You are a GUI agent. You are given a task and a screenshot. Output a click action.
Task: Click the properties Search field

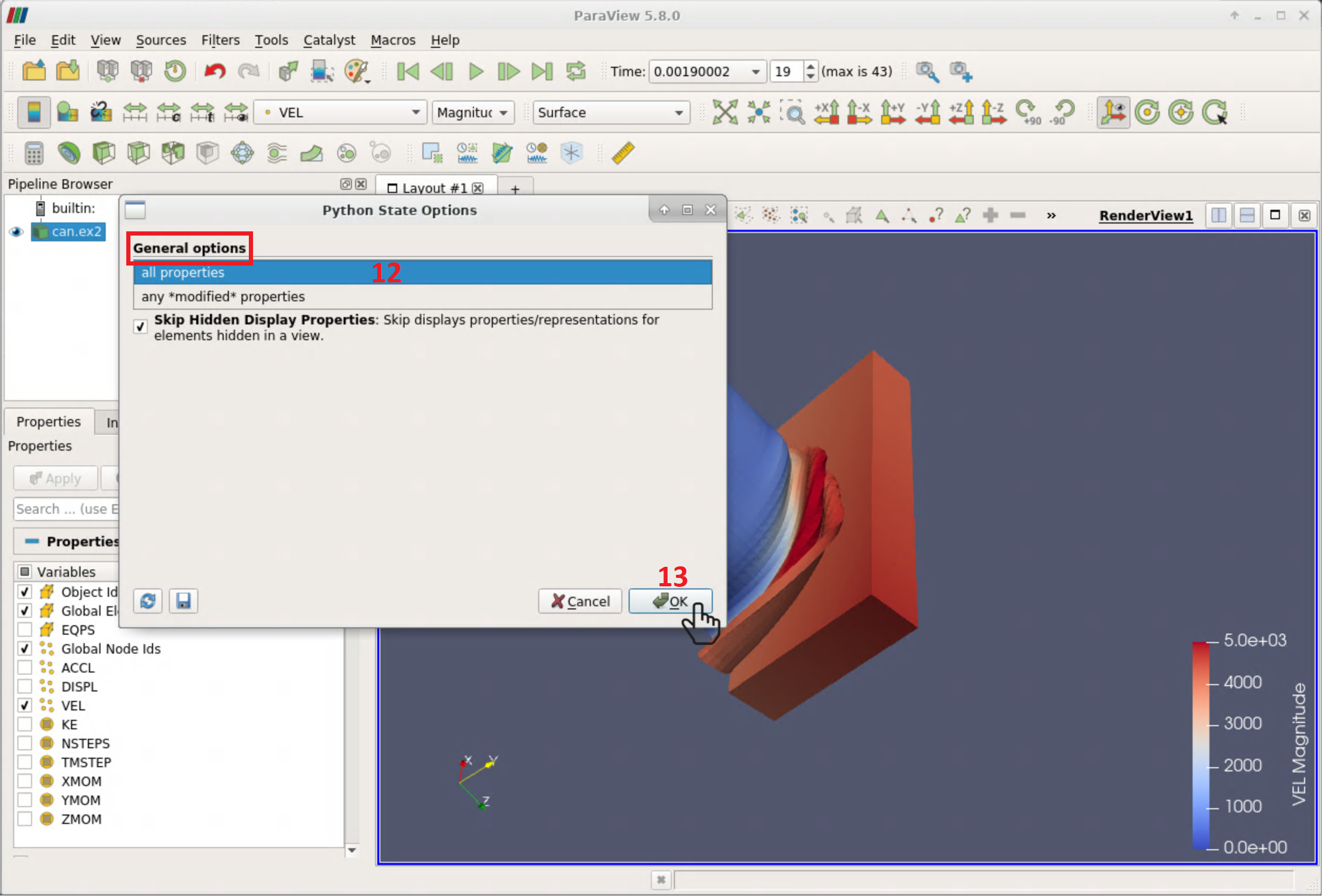(66, 509)
